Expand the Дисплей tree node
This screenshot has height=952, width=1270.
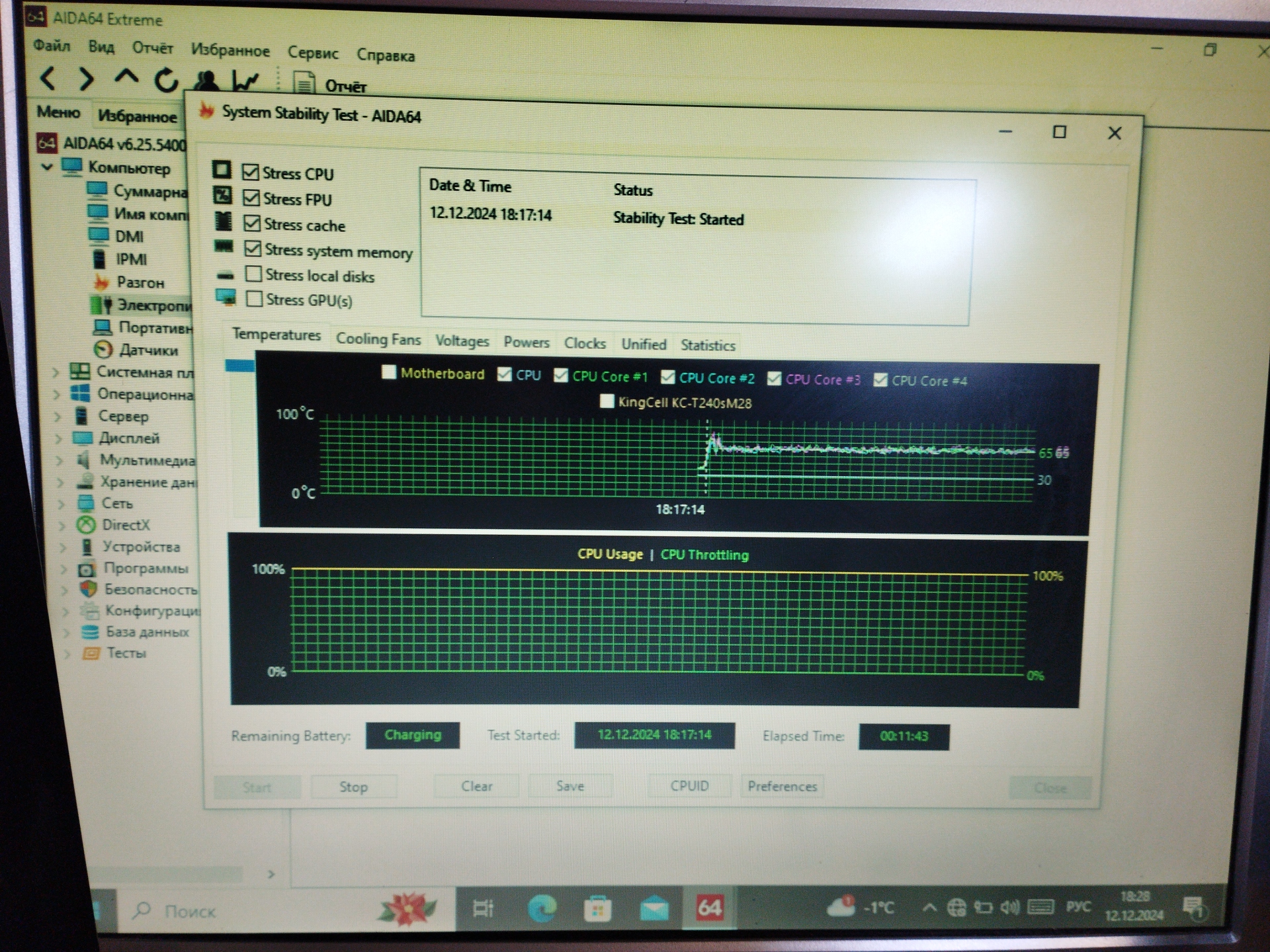coord(59,438)
